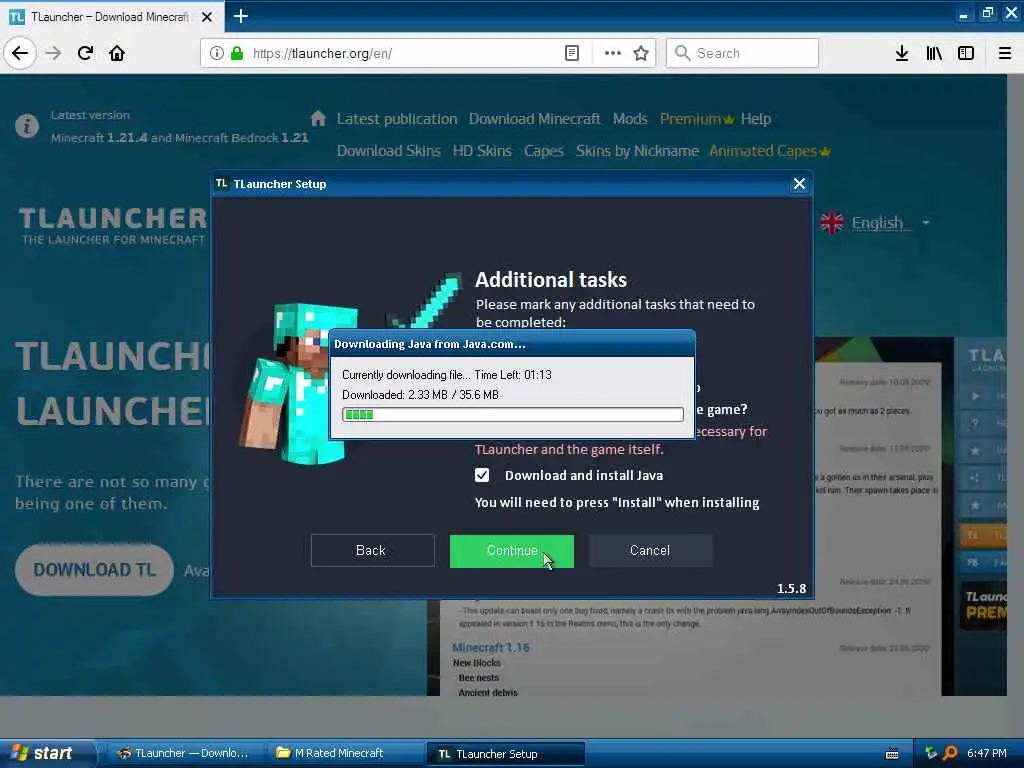
Task: Reload the page with the refresh icon
Action: [85, 54]
